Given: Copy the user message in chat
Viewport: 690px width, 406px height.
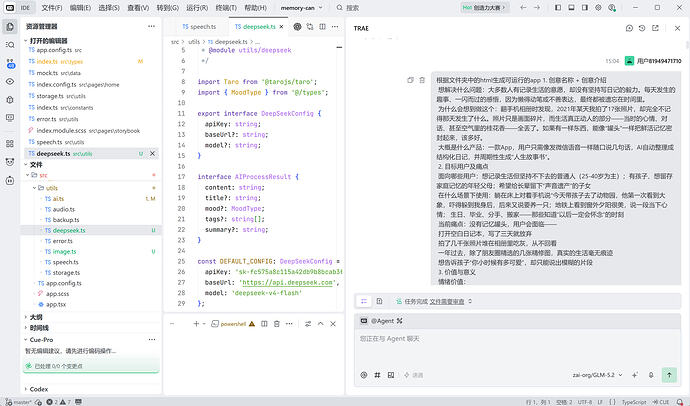Looking at the screenshot, I should point(410,80).
